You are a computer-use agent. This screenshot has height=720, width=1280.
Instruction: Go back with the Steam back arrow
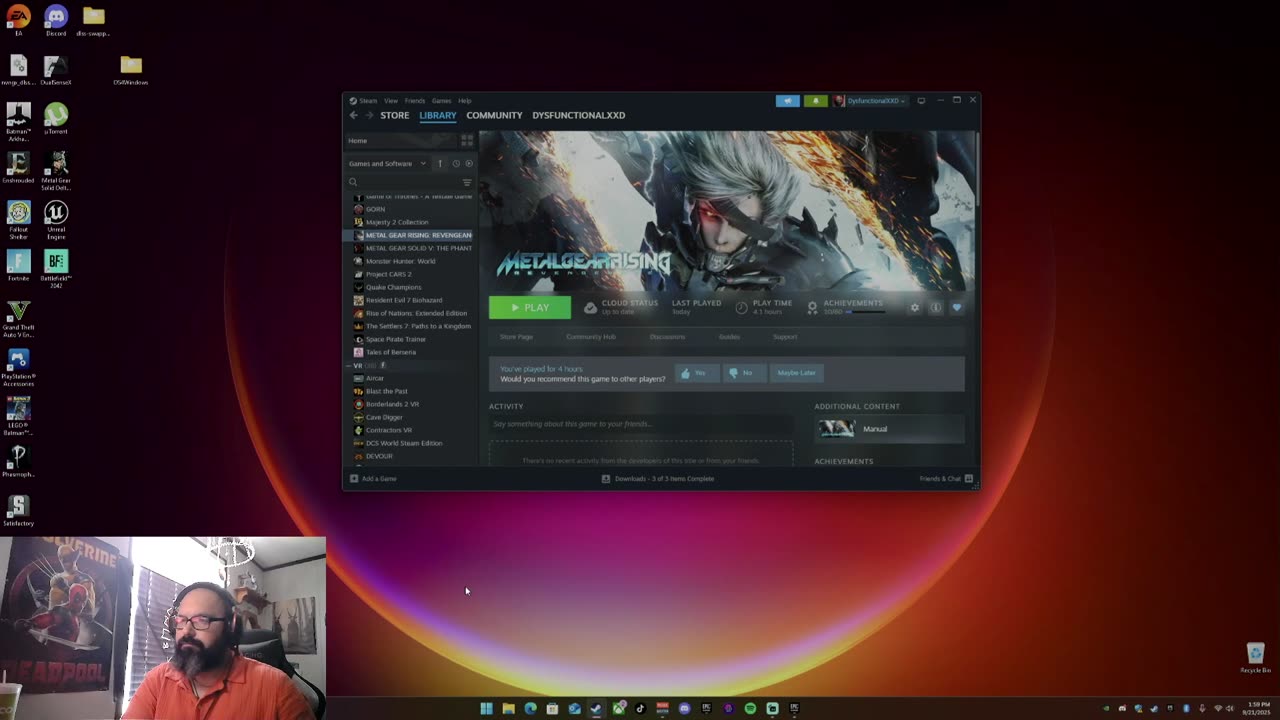353,115
